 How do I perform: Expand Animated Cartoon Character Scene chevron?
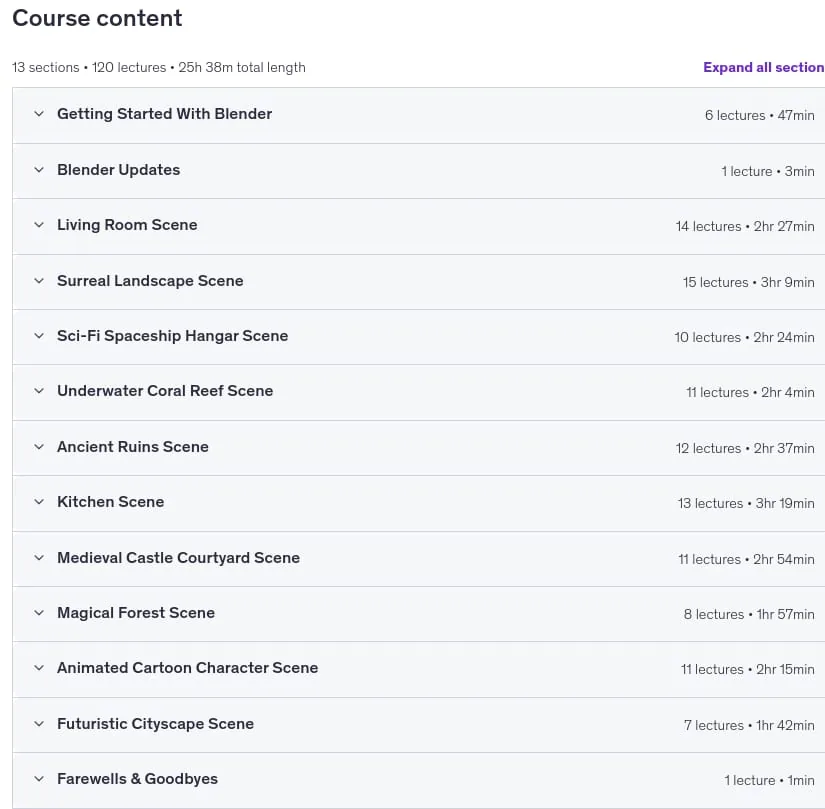pos(39,668)
